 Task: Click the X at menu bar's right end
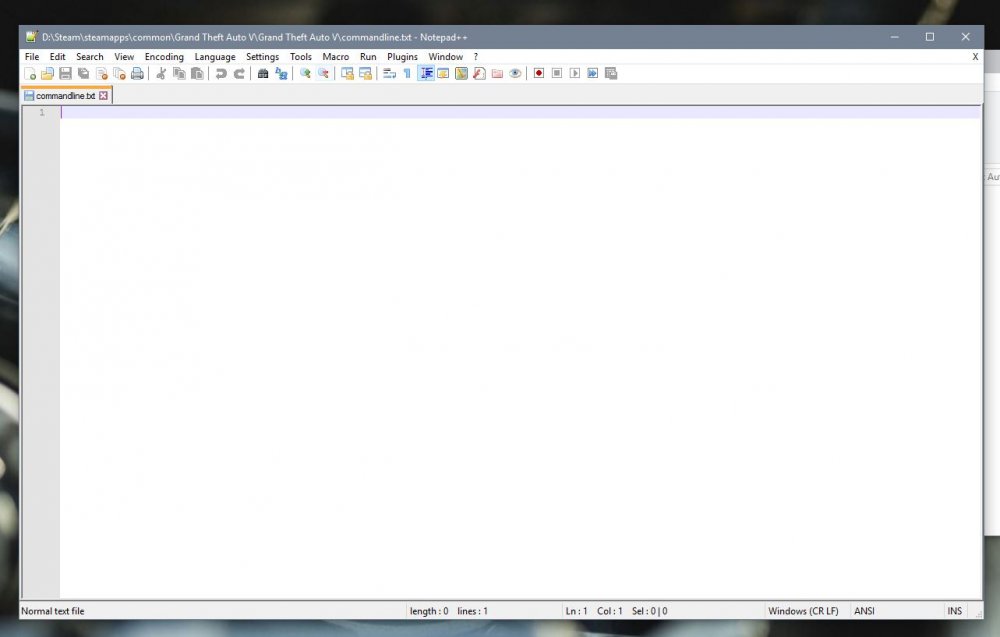pos(975,57)
